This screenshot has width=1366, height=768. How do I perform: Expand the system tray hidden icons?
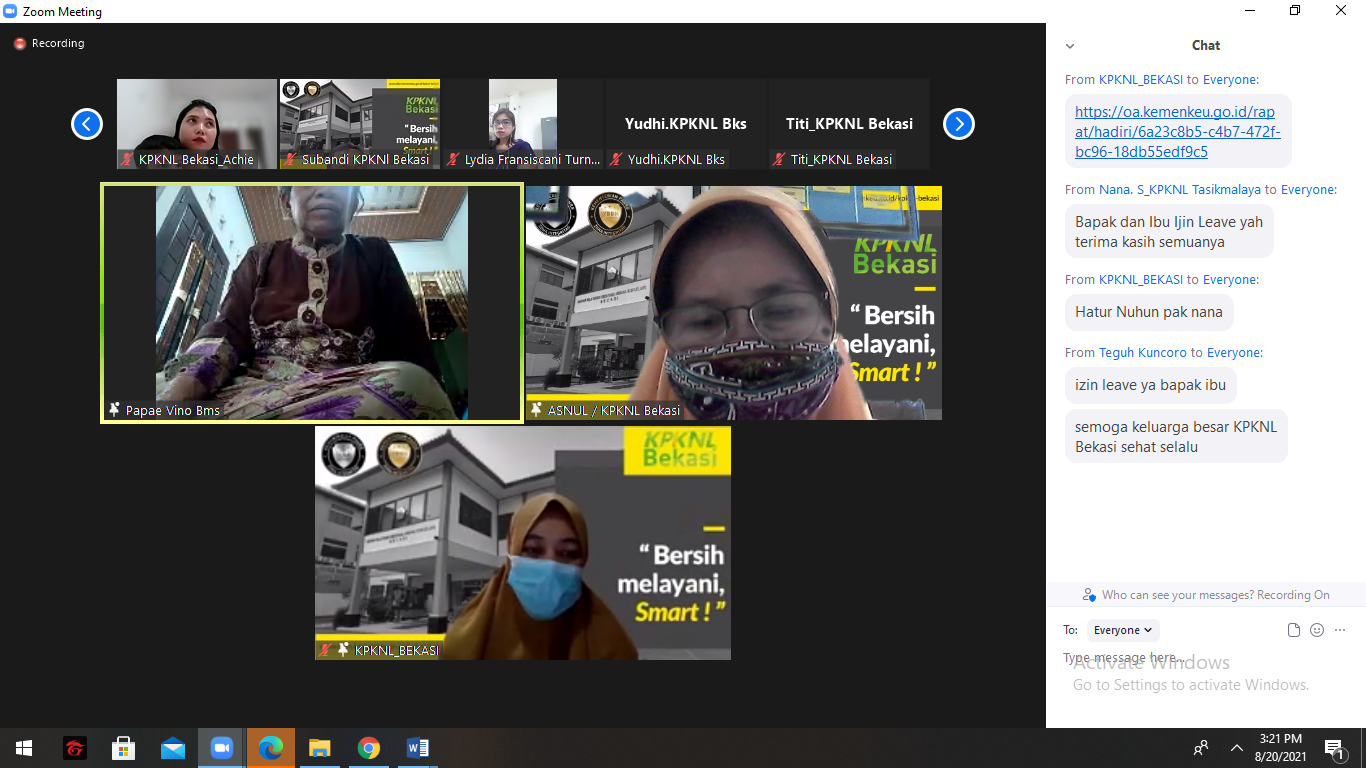(1237, 748)
